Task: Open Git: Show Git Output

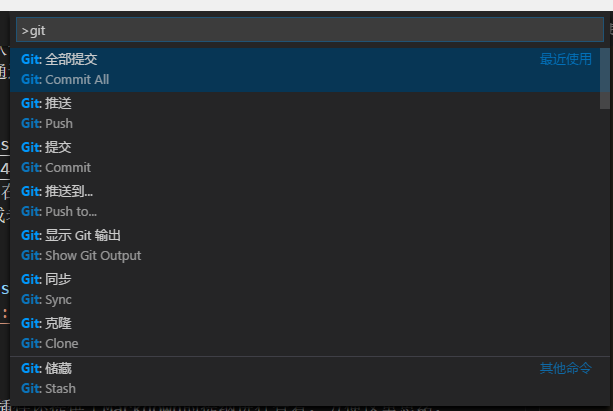Action: (81, 255)
